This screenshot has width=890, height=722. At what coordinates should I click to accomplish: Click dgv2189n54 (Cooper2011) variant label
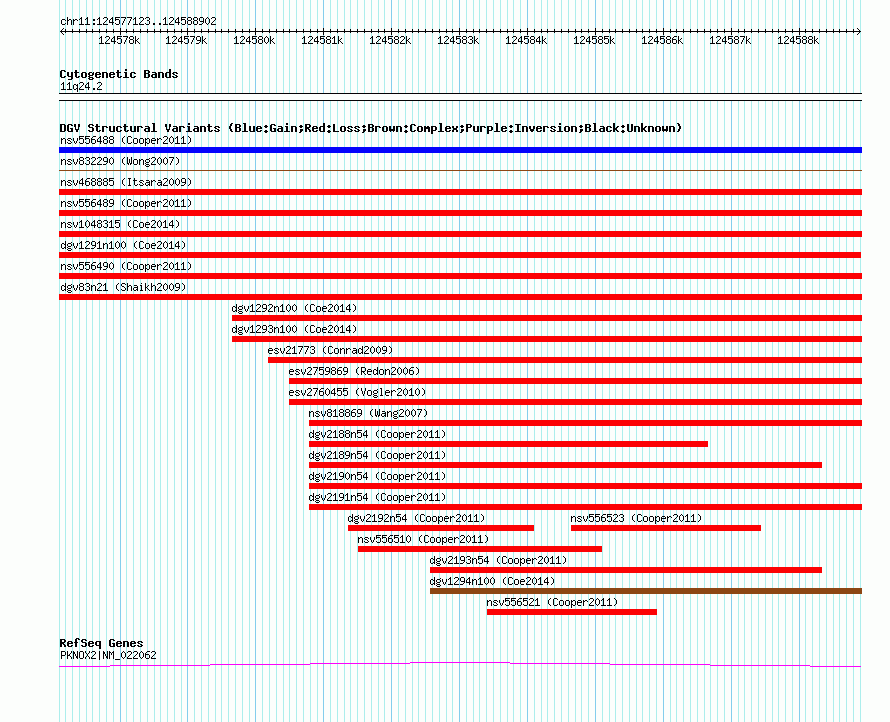(377, 455)
